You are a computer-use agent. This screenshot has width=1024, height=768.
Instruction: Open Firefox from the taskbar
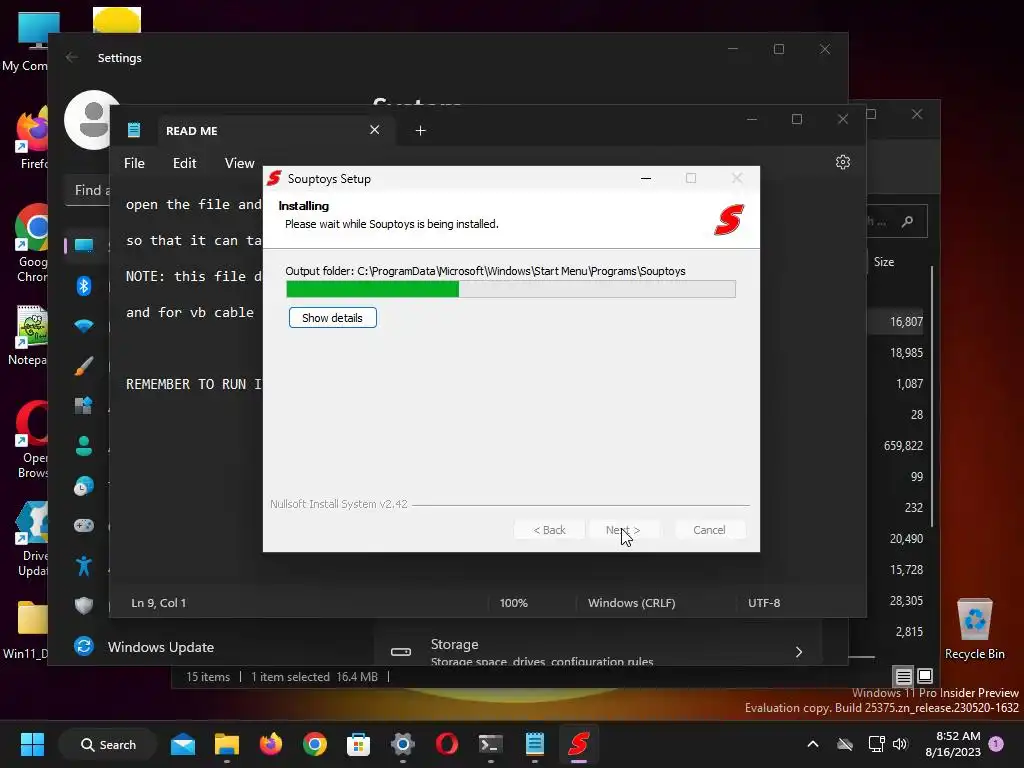click(270, 744)
